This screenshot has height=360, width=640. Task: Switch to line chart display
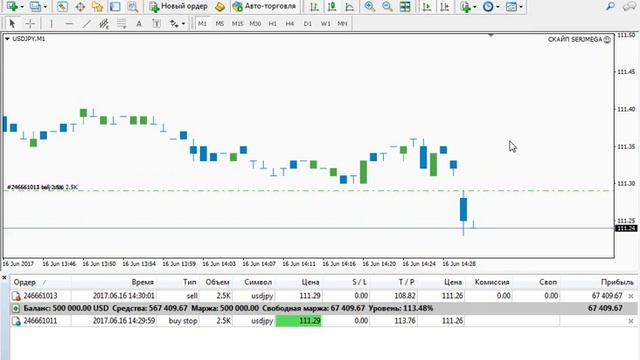pos(349,7)
